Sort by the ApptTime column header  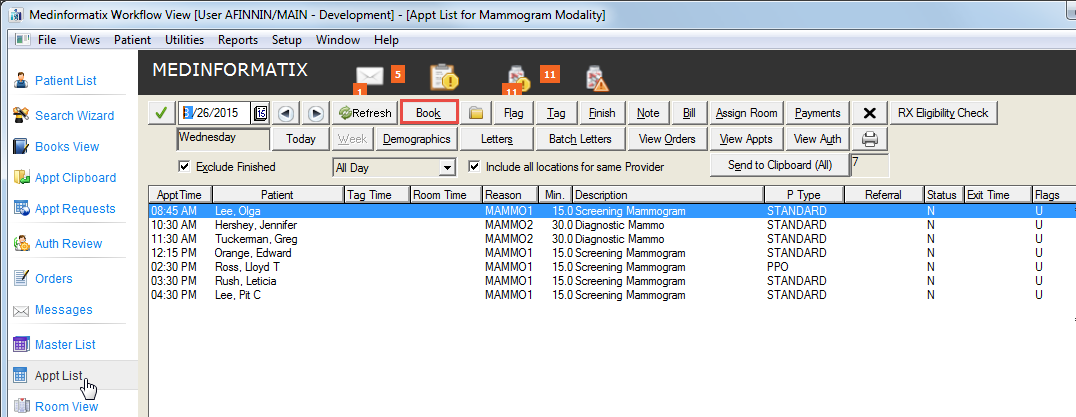pos(180,195)
